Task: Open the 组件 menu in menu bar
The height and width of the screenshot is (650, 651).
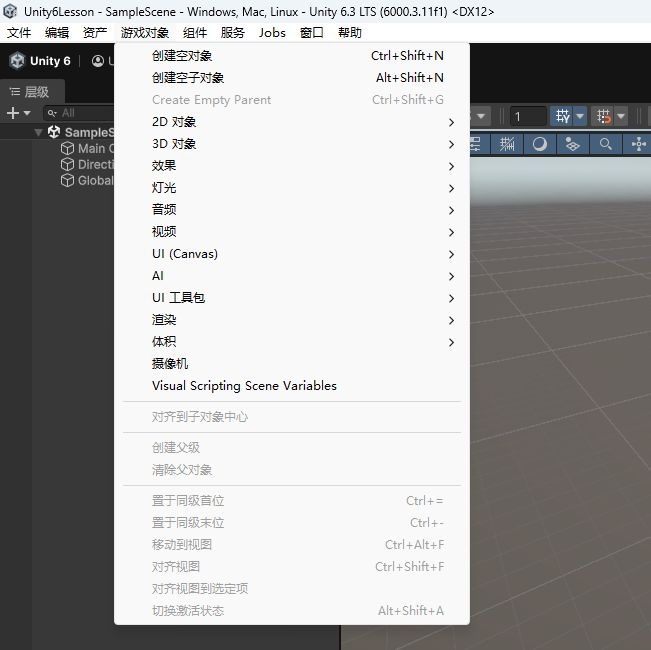Action: point(195,33)
